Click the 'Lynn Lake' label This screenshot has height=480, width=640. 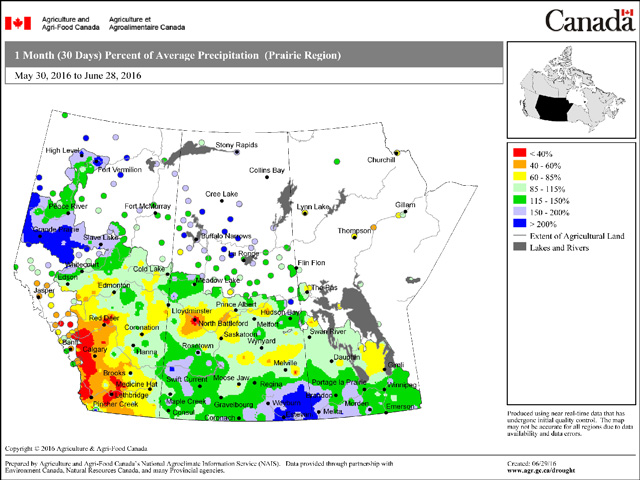[x=313, y=207]
